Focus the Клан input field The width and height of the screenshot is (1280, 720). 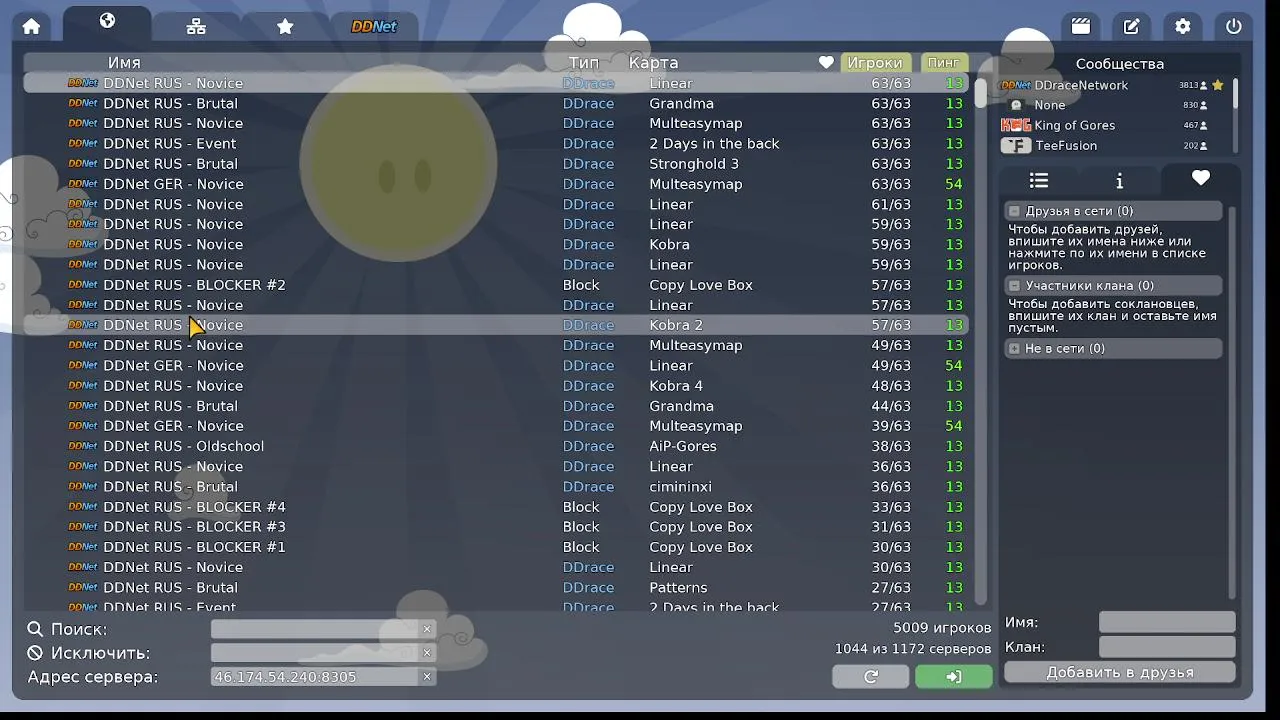tap(1167, 647)
